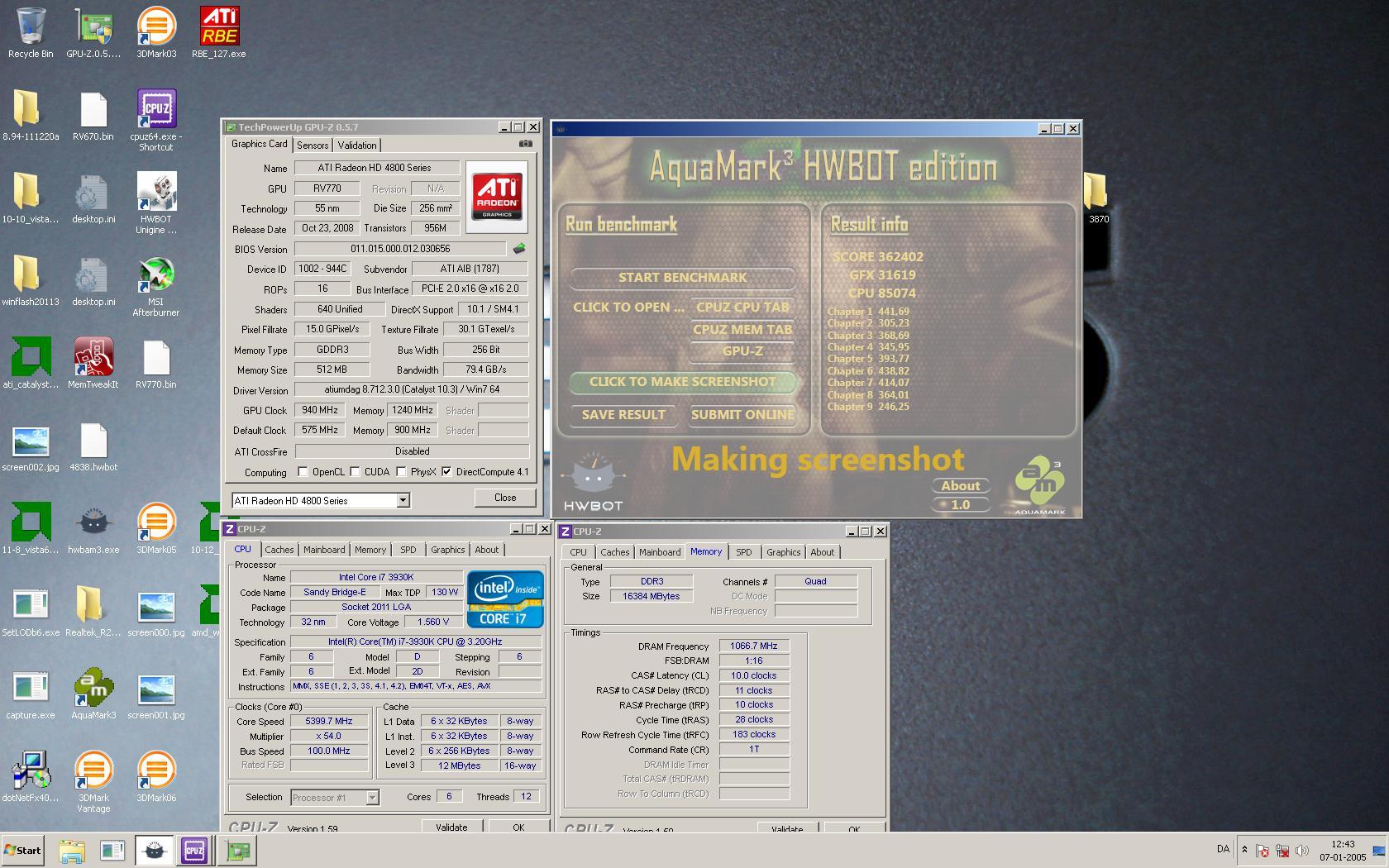The image size is (1389, 868).
Task: Open the GPU-Z.0.5 desktop icon
Action: point(93,33)
